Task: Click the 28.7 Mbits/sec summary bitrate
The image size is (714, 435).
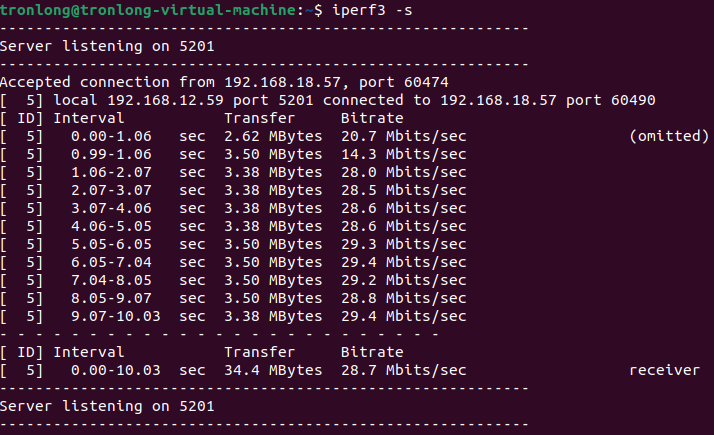Action: [403, 370]
